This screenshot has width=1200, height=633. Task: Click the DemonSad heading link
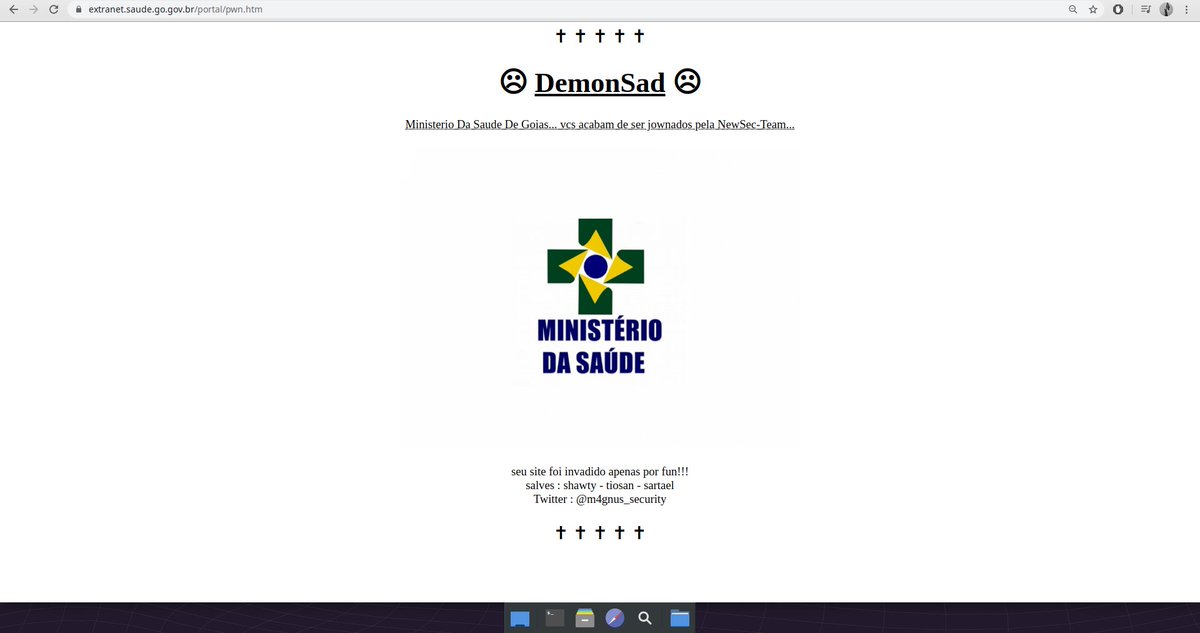click(600, 82)
